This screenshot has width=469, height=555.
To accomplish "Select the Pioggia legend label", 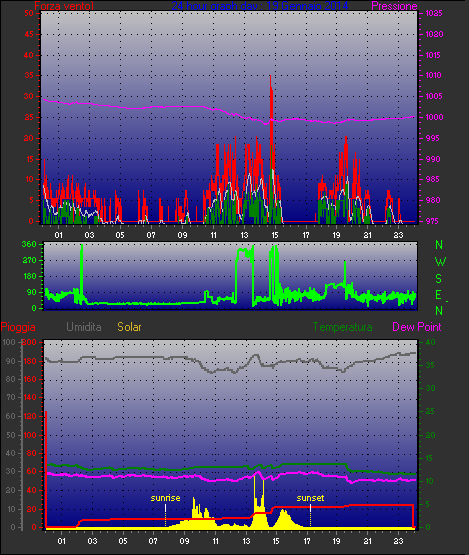I will click(x=18, y=327).
